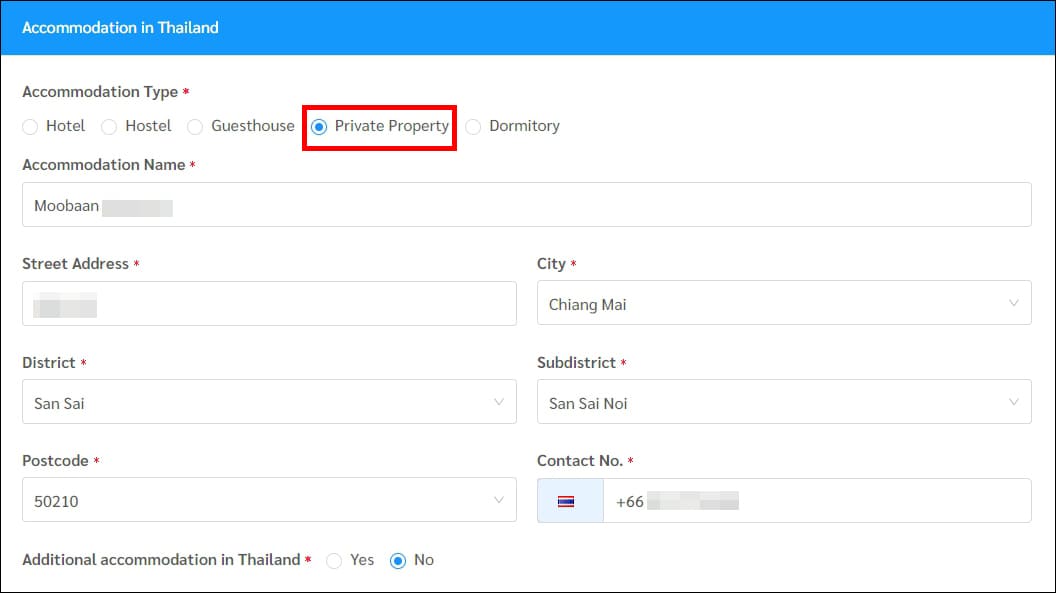
Task: Open the City dropdown showing Chiang Mai
Action: click(x=784, y=303)
